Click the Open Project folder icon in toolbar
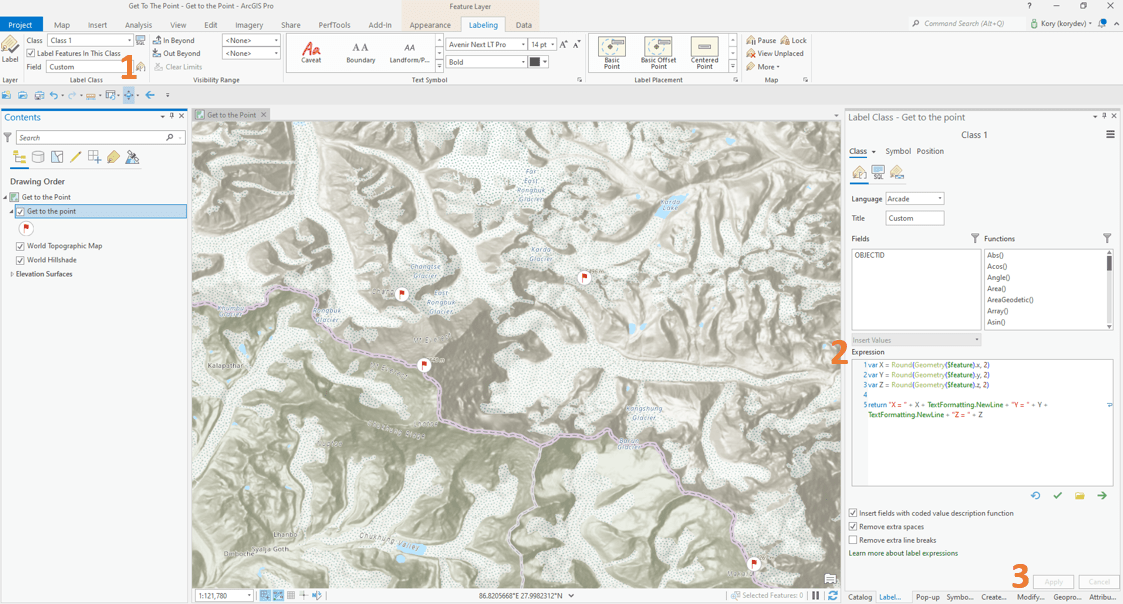The height and width of the screenshot is (604, 1123). pos(23,95)
